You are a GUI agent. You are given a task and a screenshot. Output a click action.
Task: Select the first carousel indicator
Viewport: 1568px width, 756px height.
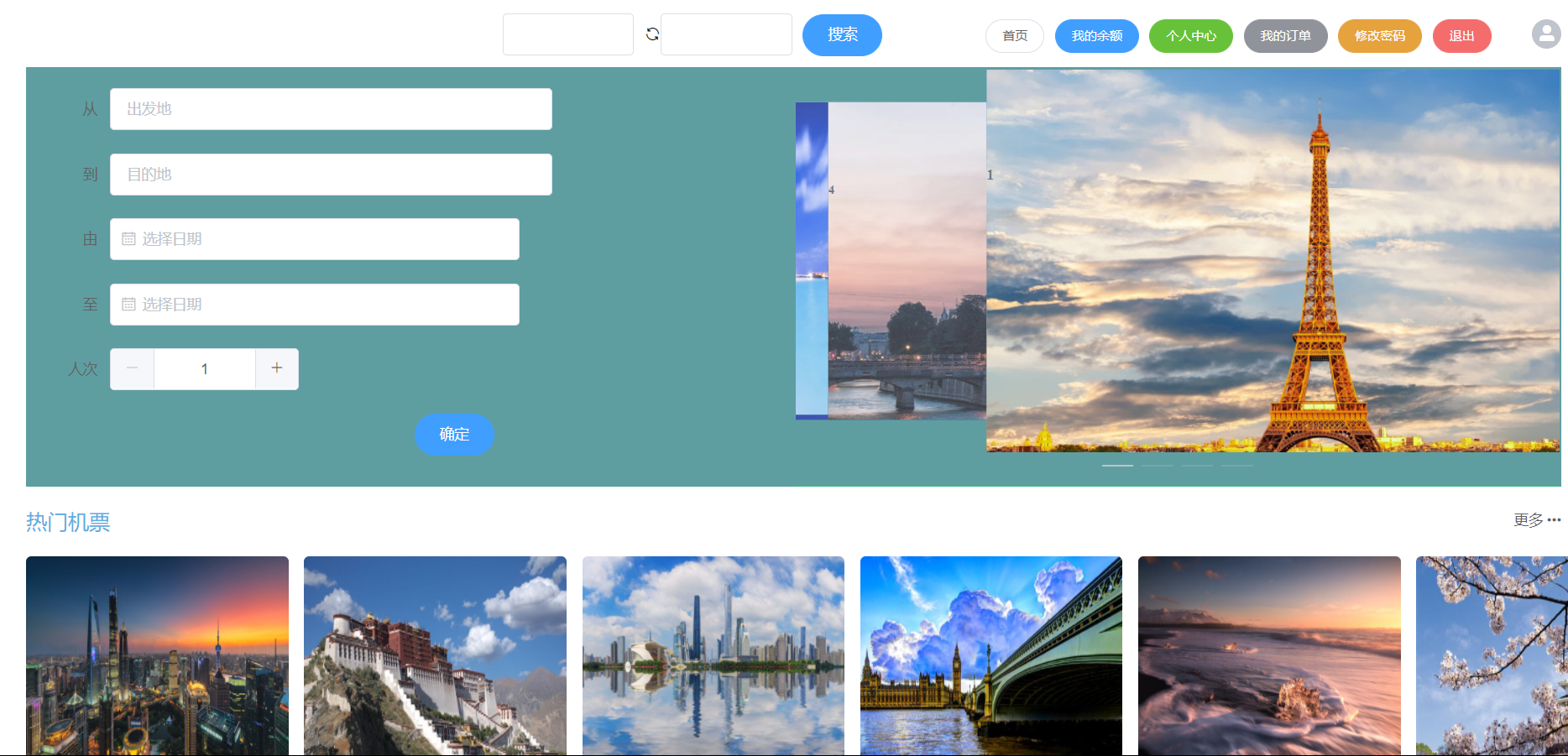pyautogui.click(x=1117, y=465)
